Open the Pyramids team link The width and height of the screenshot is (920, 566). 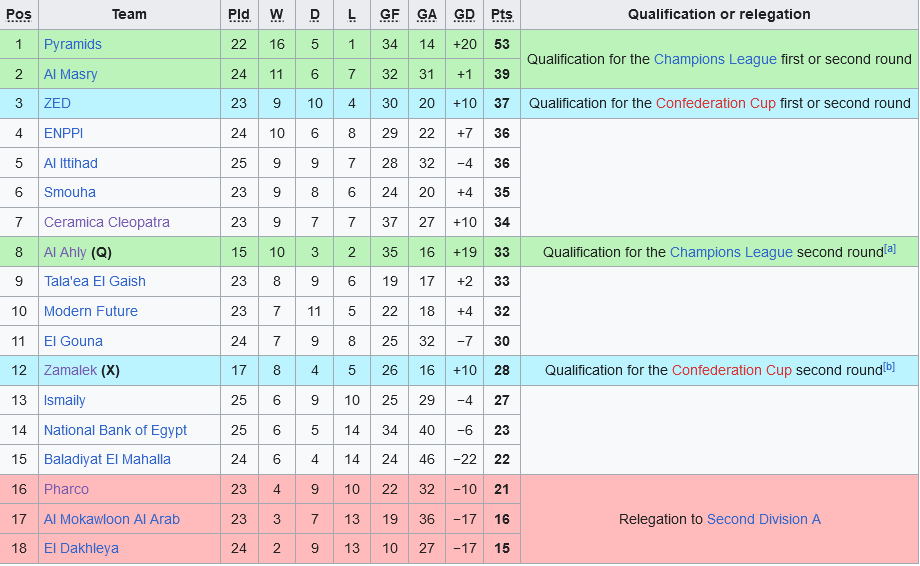pos(73,44)
